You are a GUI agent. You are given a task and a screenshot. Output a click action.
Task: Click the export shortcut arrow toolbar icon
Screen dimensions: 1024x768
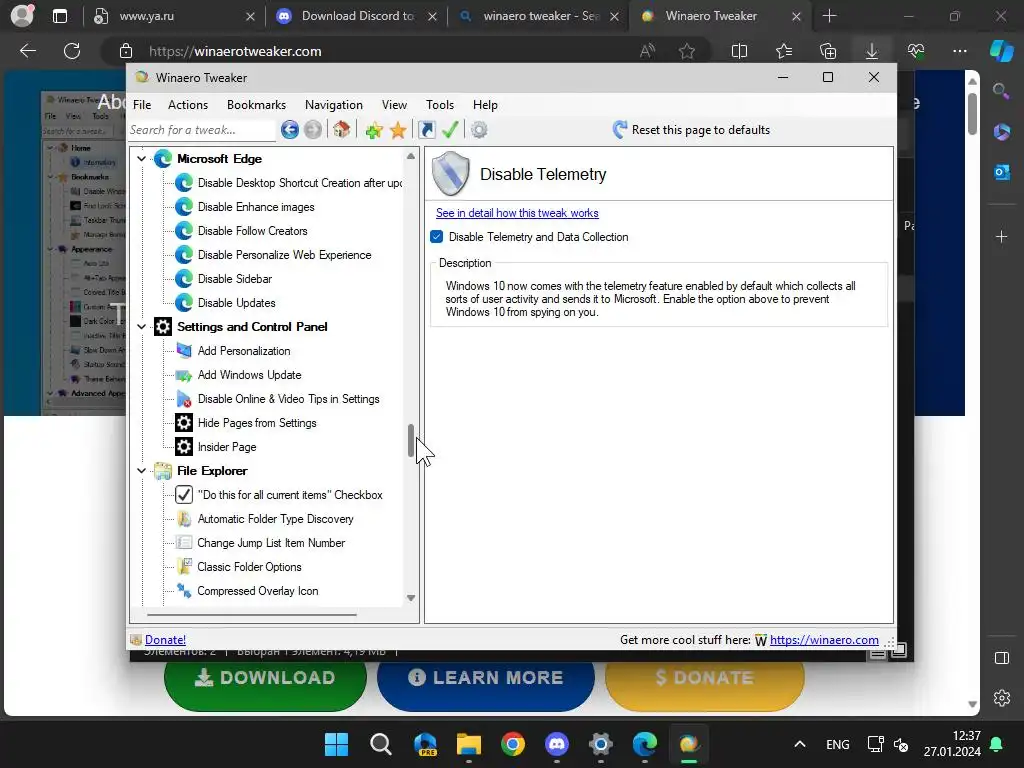click(x=426, y=130)
